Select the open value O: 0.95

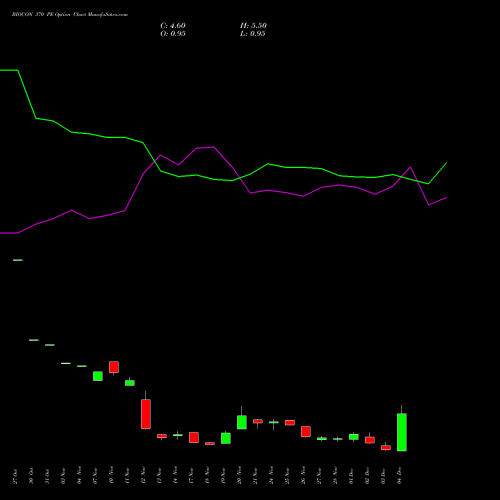click(x=173, y=34)
